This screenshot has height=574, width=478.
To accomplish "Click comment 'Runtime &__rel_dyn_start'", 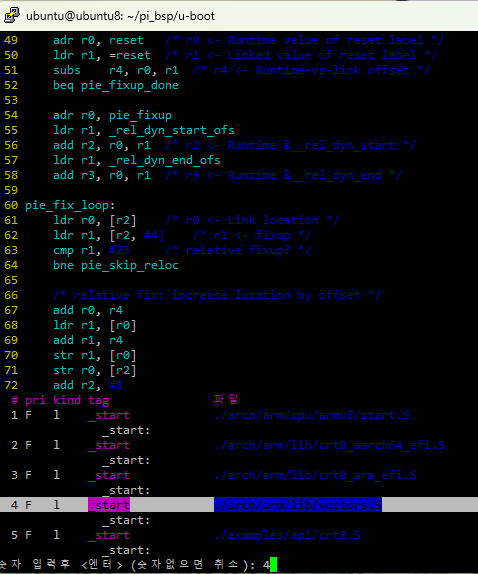I will [311, 145].
